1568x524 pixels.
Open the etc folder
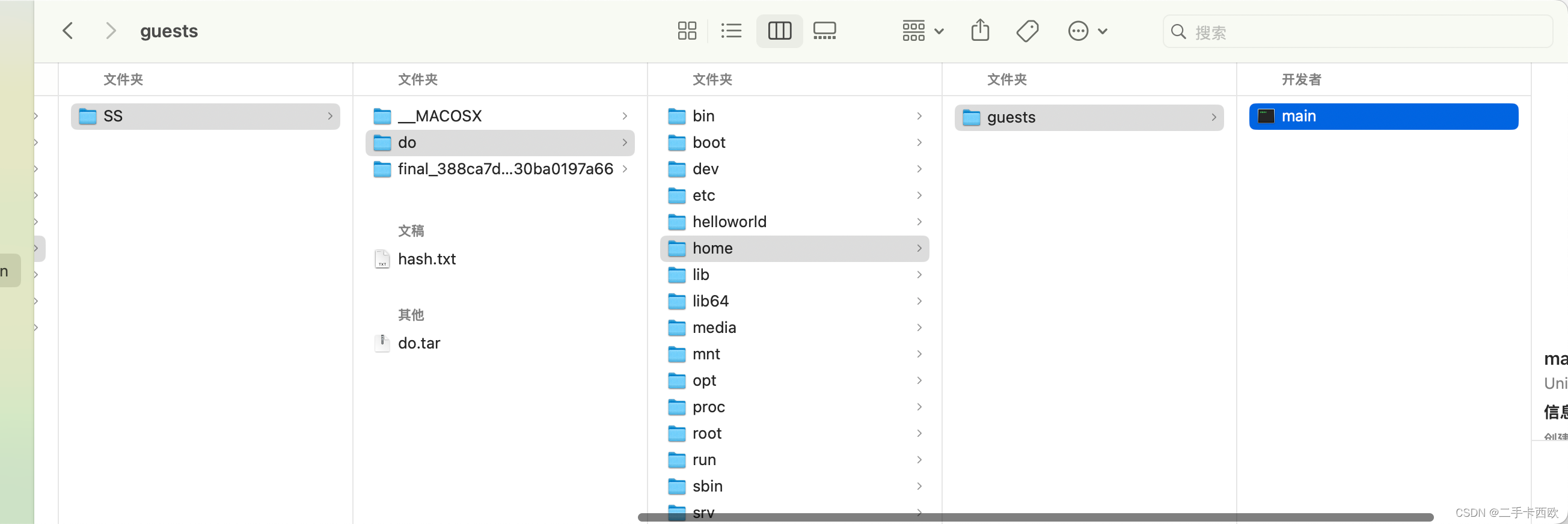coord(794,195)
